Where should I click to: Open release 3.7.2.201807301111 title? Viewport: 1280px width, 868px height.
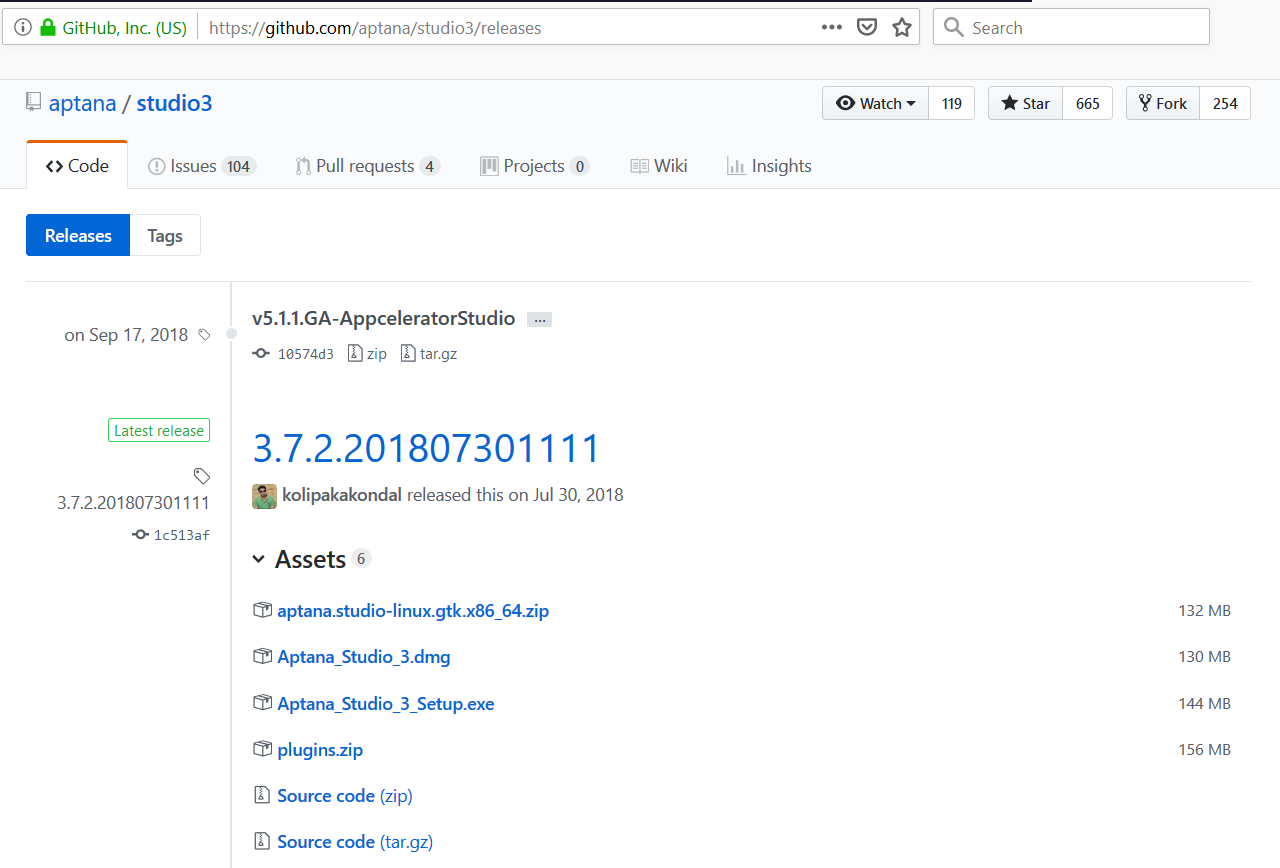point(426,448)
